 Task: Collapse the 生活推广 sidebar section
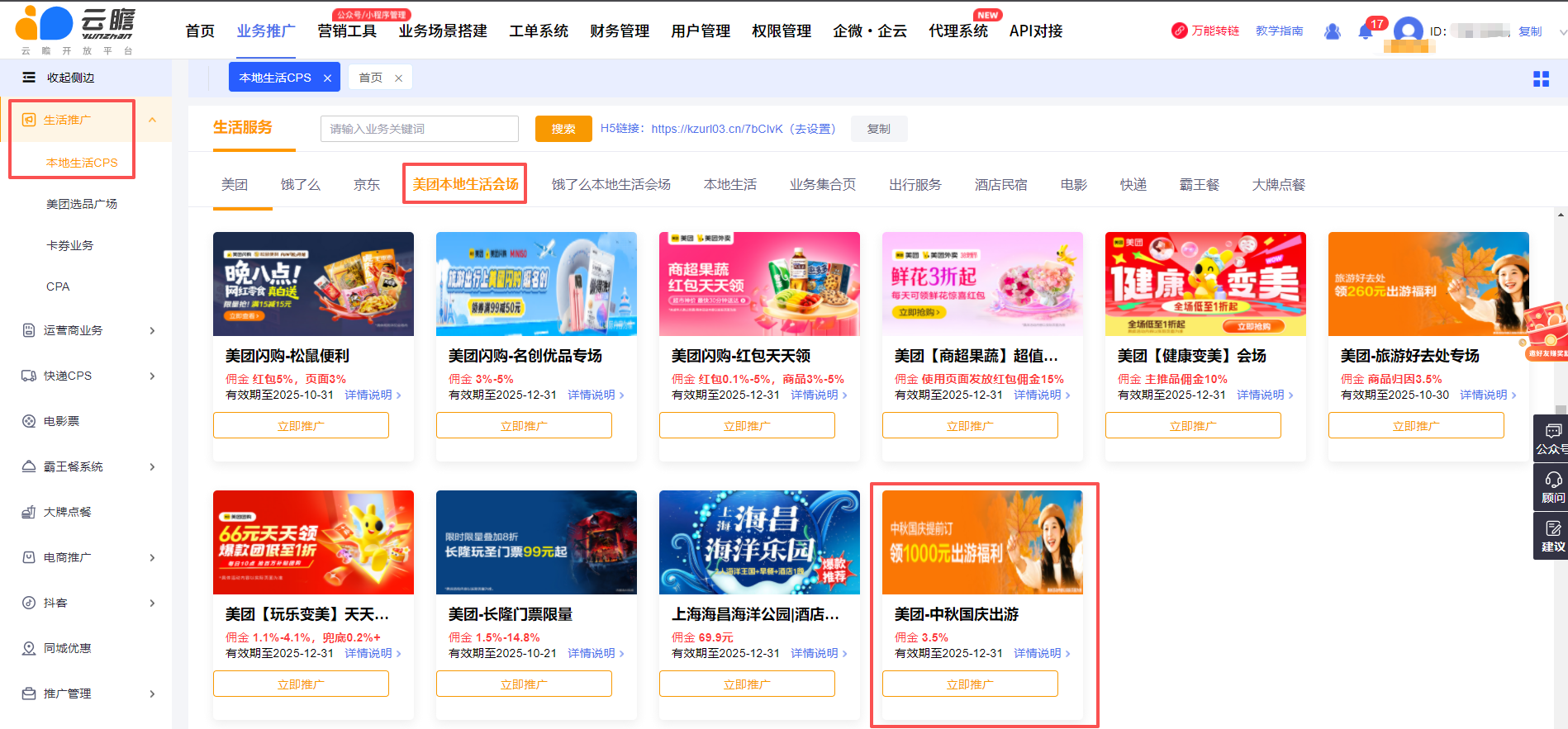click(152, 121)
